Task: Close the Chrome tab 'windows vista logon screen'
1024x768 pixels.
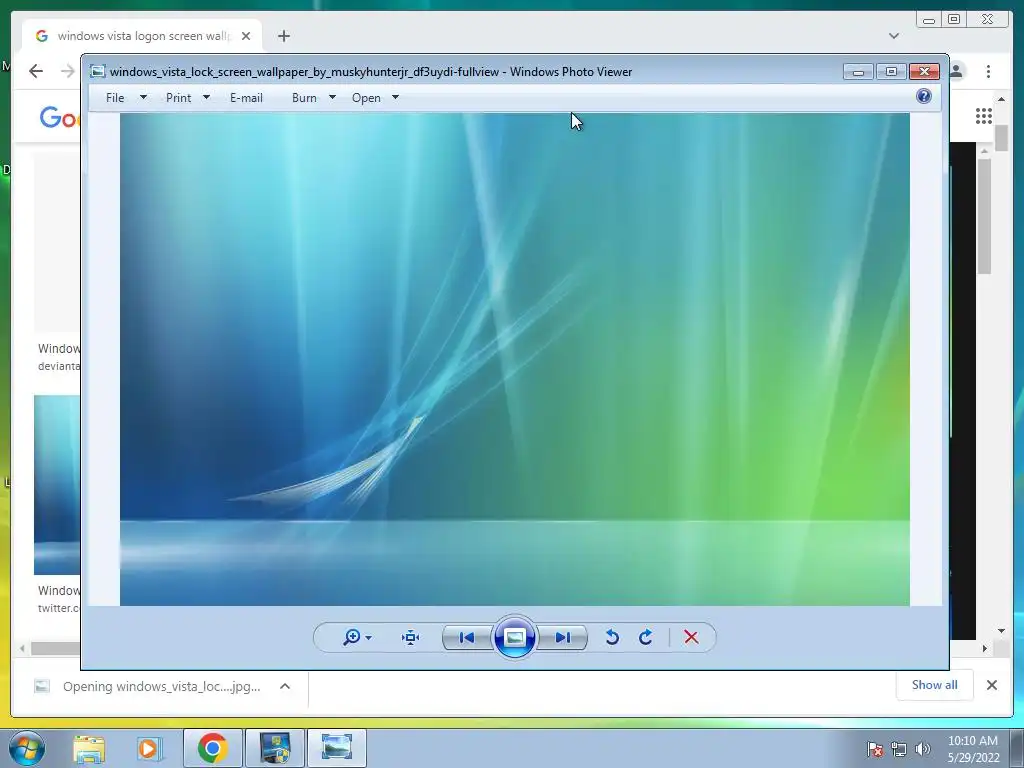Action: pyautogui.click(x=246, y=36)
